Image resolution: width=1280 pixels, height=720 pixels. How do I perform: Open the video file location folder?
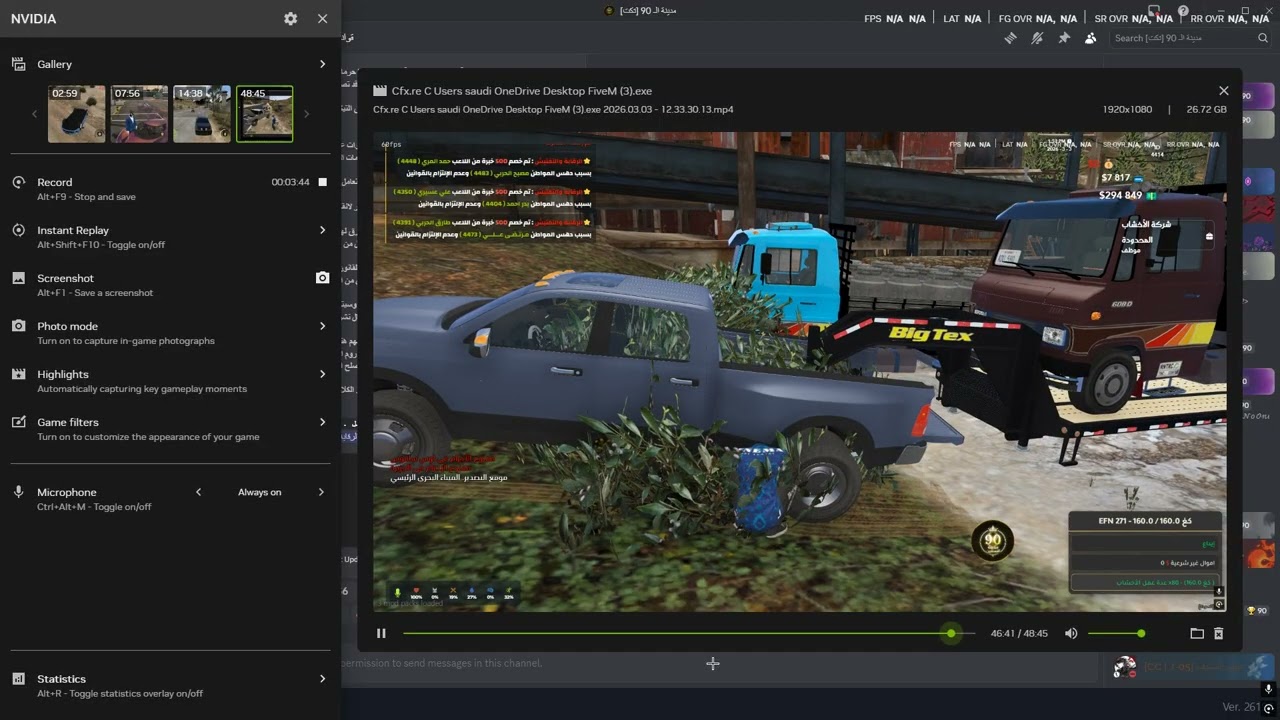click(1197, 633)
